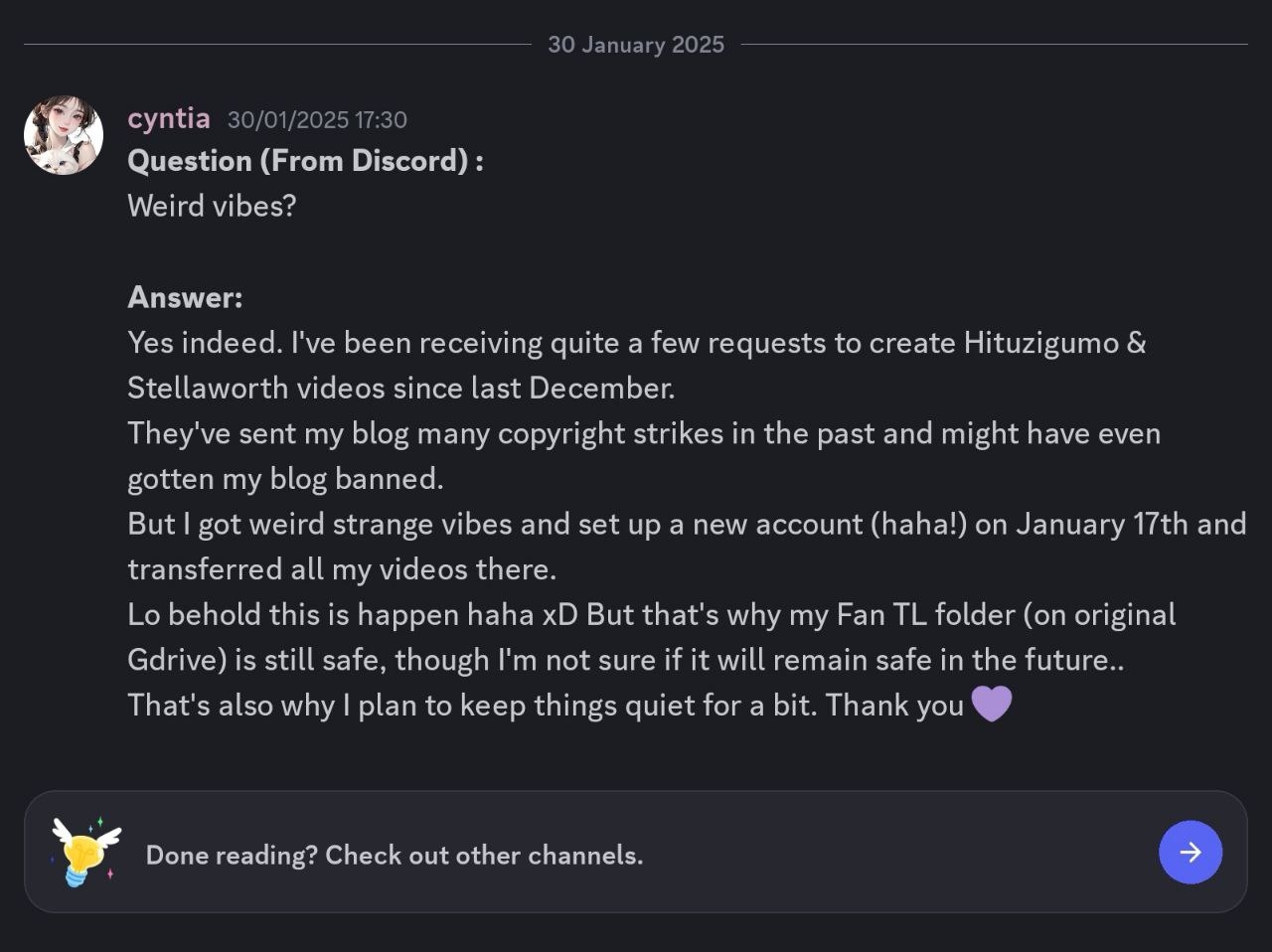
Task: Click the purple heart emoji
Action: pos(991,705)
